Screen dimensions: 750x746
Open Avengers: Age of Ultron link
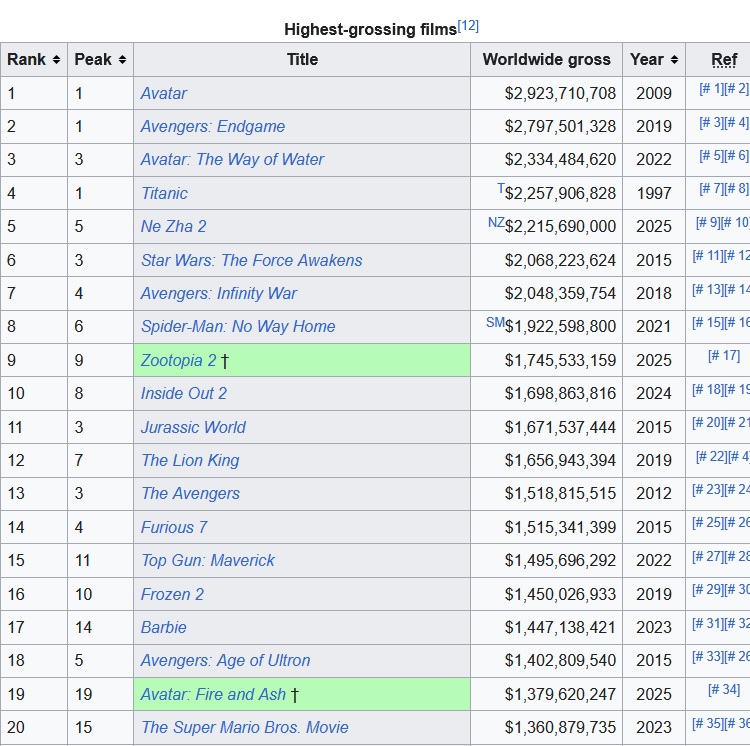tap(225, 660)
